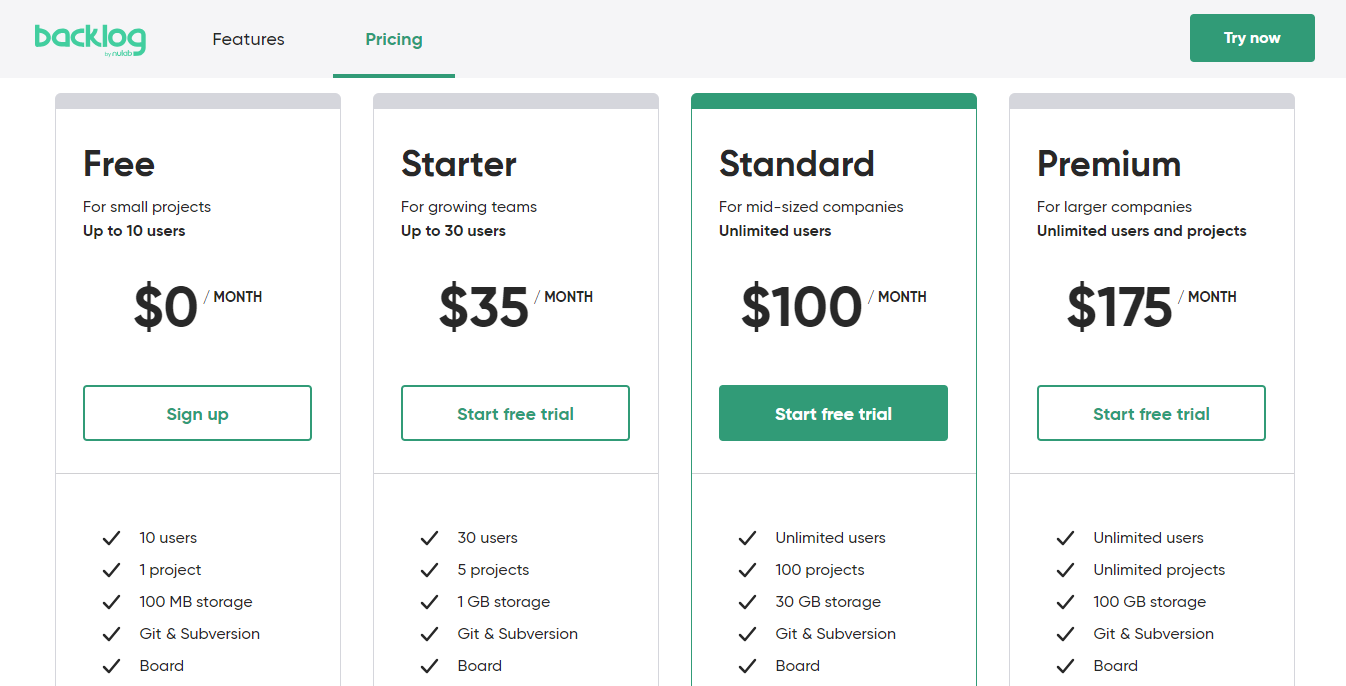Click checkmark icon beside 100 MB storage
This screenshot has width=1346, height=686.
(111, 602)
